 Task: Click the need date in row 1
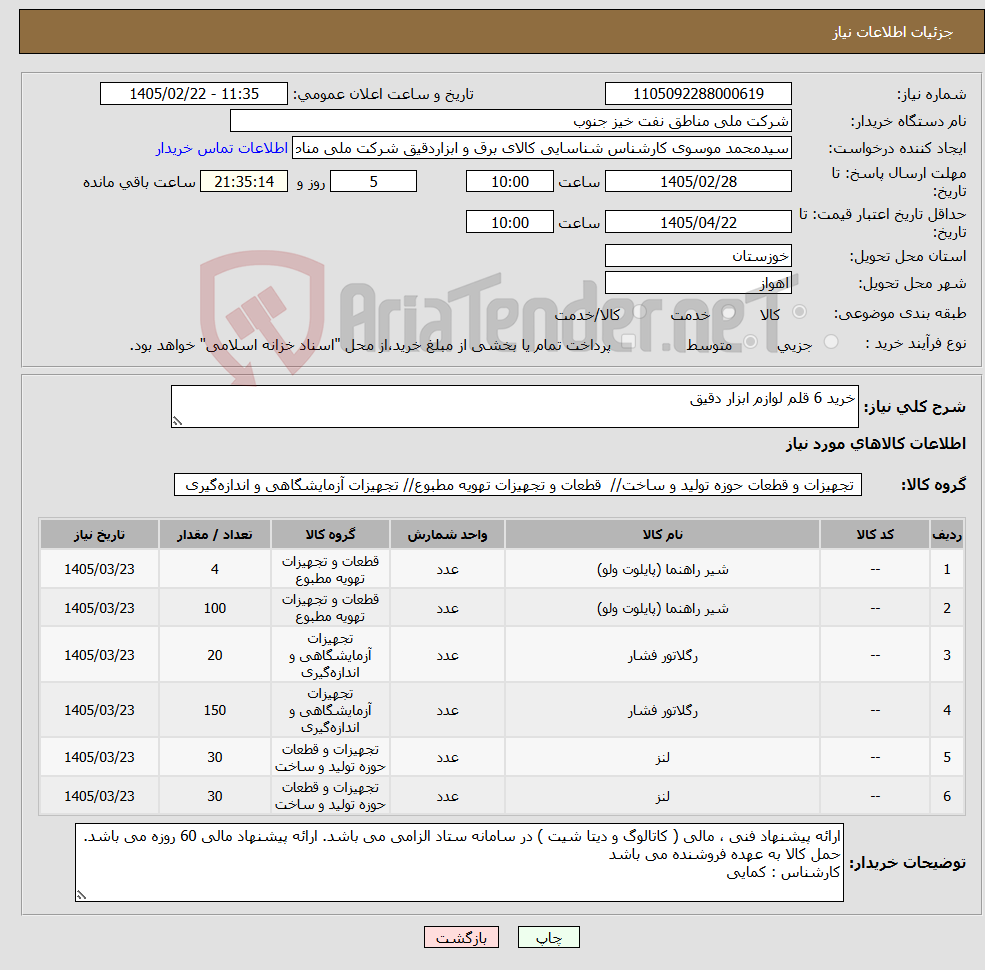[x=99, y=569]
